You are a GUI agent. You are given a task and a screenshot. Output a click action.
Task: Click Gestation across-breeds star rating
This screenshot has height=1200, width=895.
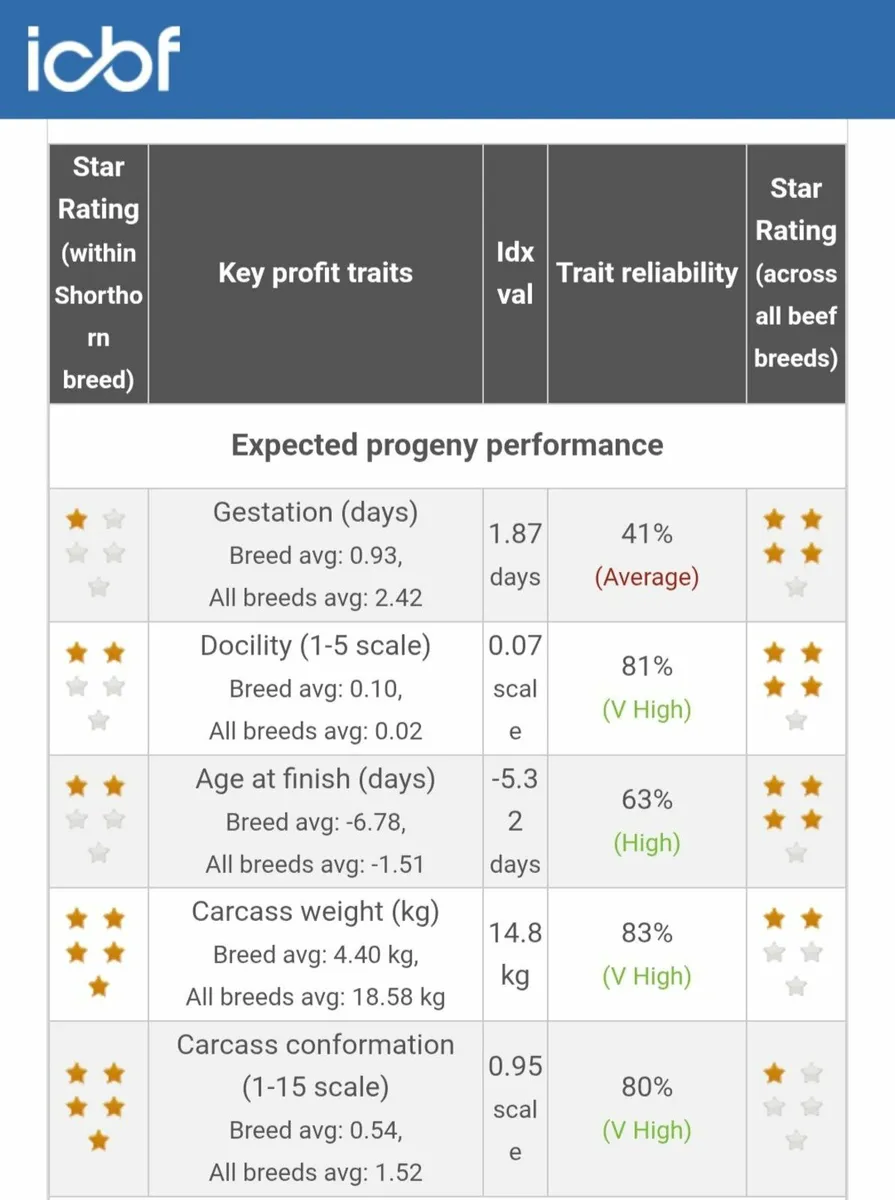794,552
